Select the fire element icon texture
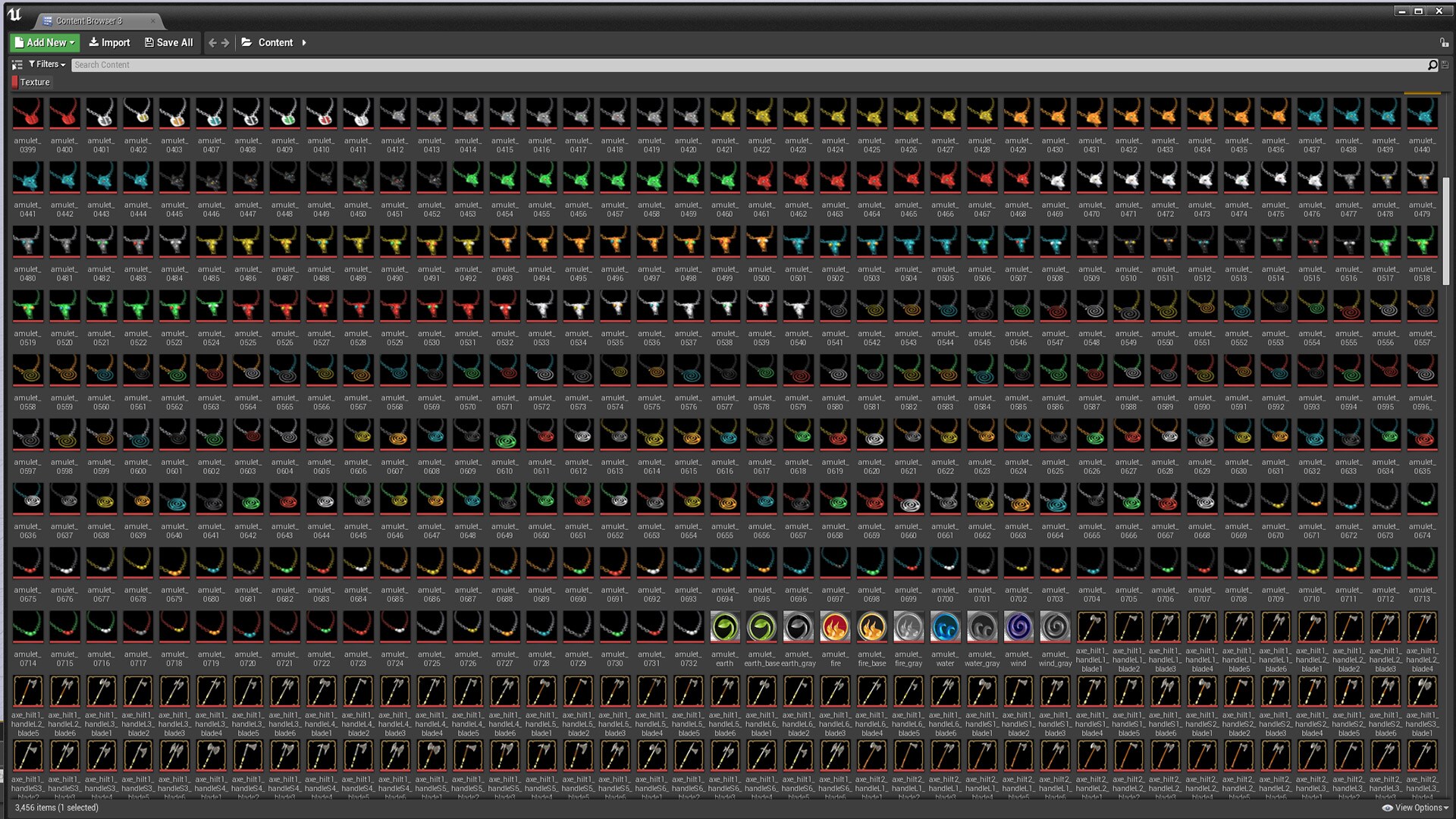Screen dimensions: 1456x819 [835, 628]
